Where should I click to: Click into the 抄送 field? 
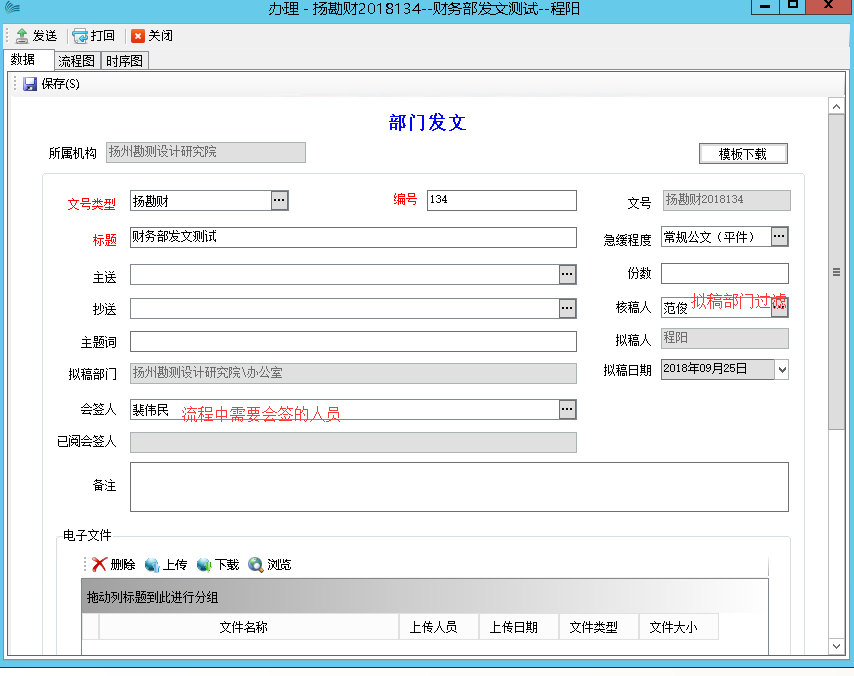[345, 308]
